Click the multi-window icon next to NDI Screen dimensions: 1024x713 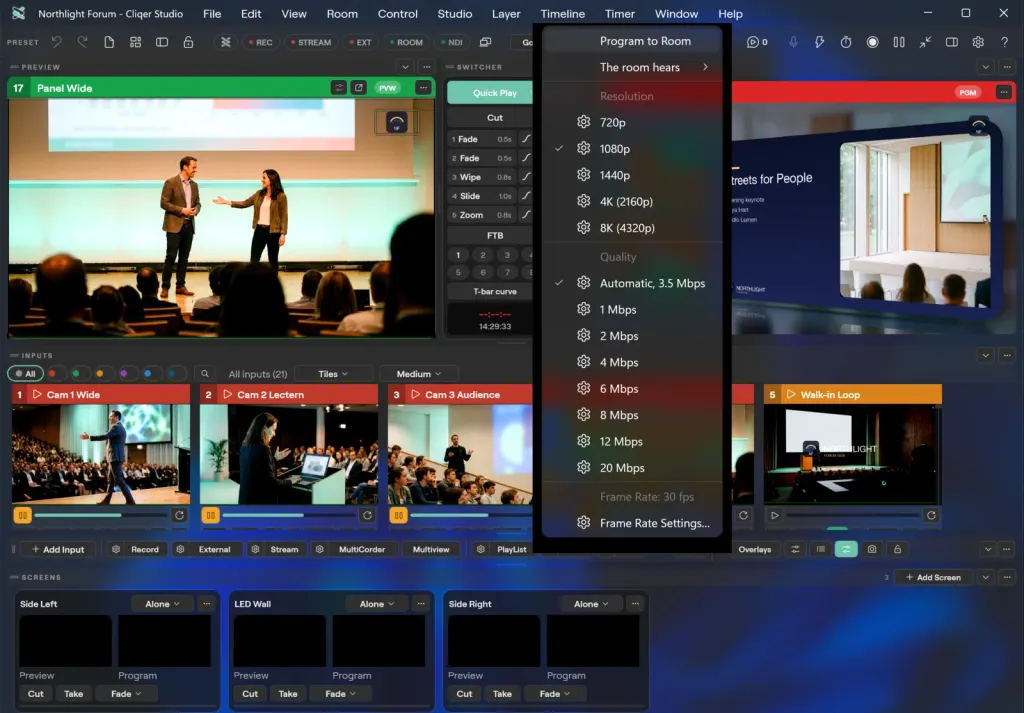click(x=485, y=42)
